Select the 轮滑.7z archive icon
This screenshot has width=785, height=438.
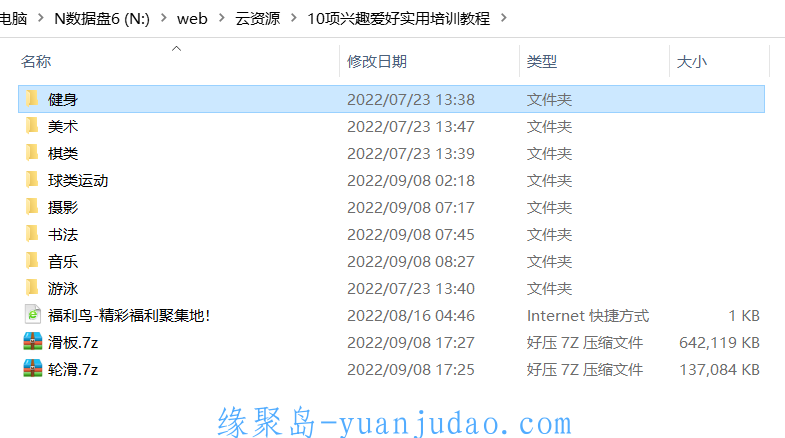[33, 369]
